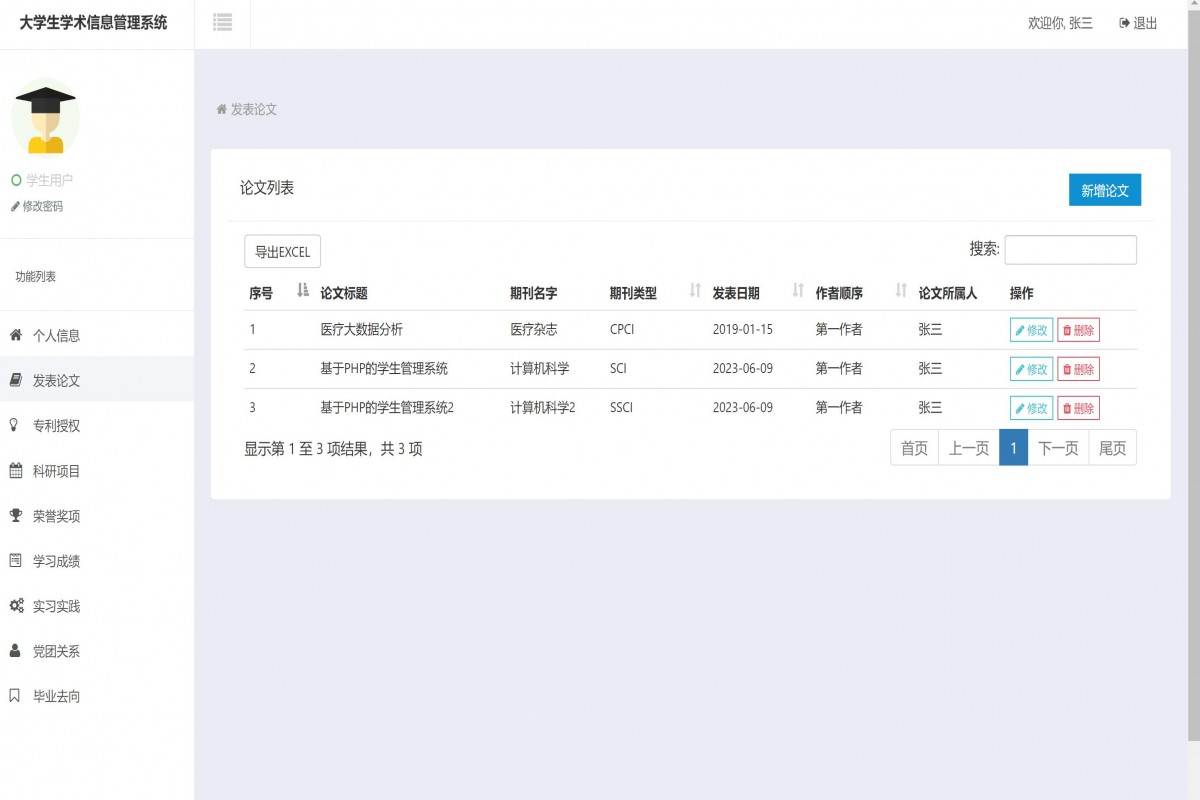
Task: Click the 荣誉奖项 trophy icon
Action: click(18, 515)
